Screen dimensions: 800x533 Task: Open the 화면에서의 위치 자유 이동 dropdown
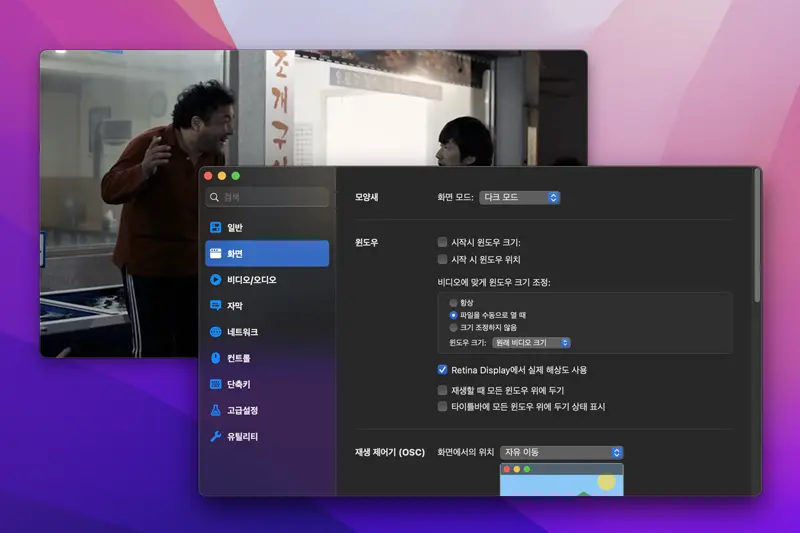(x=561, y=453)
